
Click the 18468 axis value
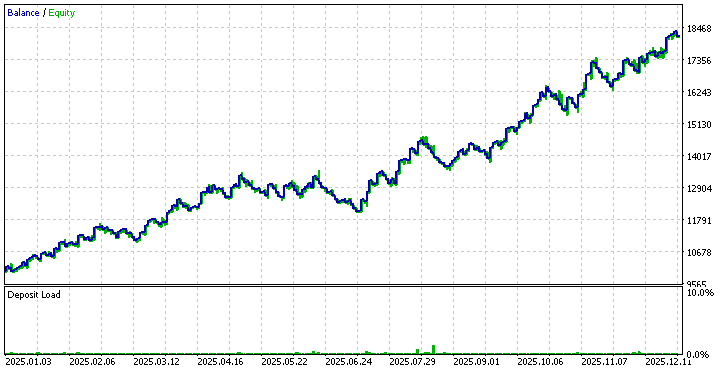click(x=699, y=29)
